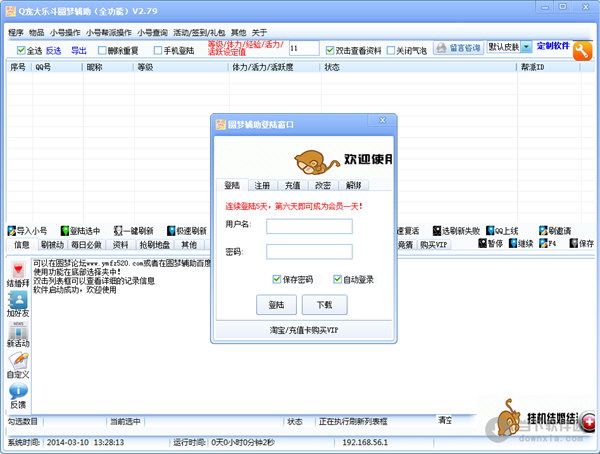Image resolution: width=600 pixels, height=454 pixels.
Task: Open the 加好友 sidebar icon
Action: [17, 300]
